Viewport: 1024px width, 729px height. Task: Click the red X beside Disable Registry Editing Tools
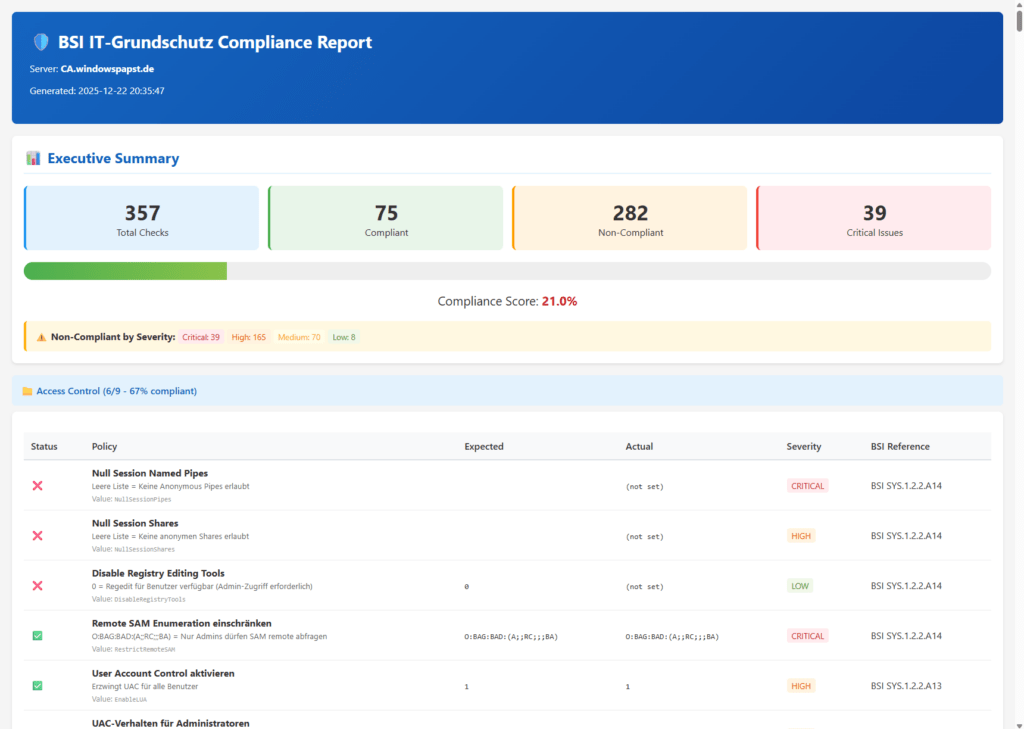(x=37, y=586)
